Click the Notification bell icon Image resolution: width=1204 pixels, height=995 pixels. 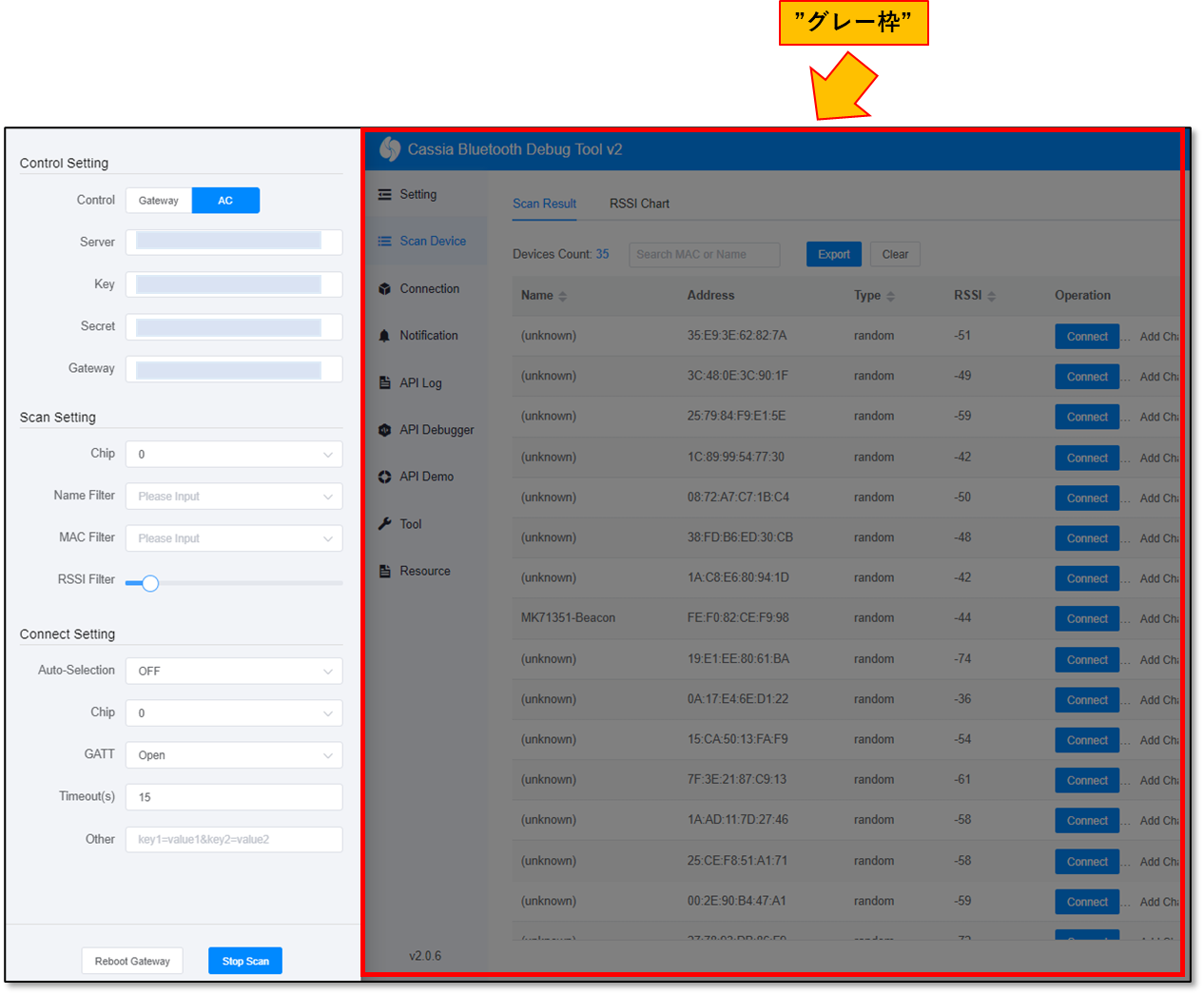384,336
